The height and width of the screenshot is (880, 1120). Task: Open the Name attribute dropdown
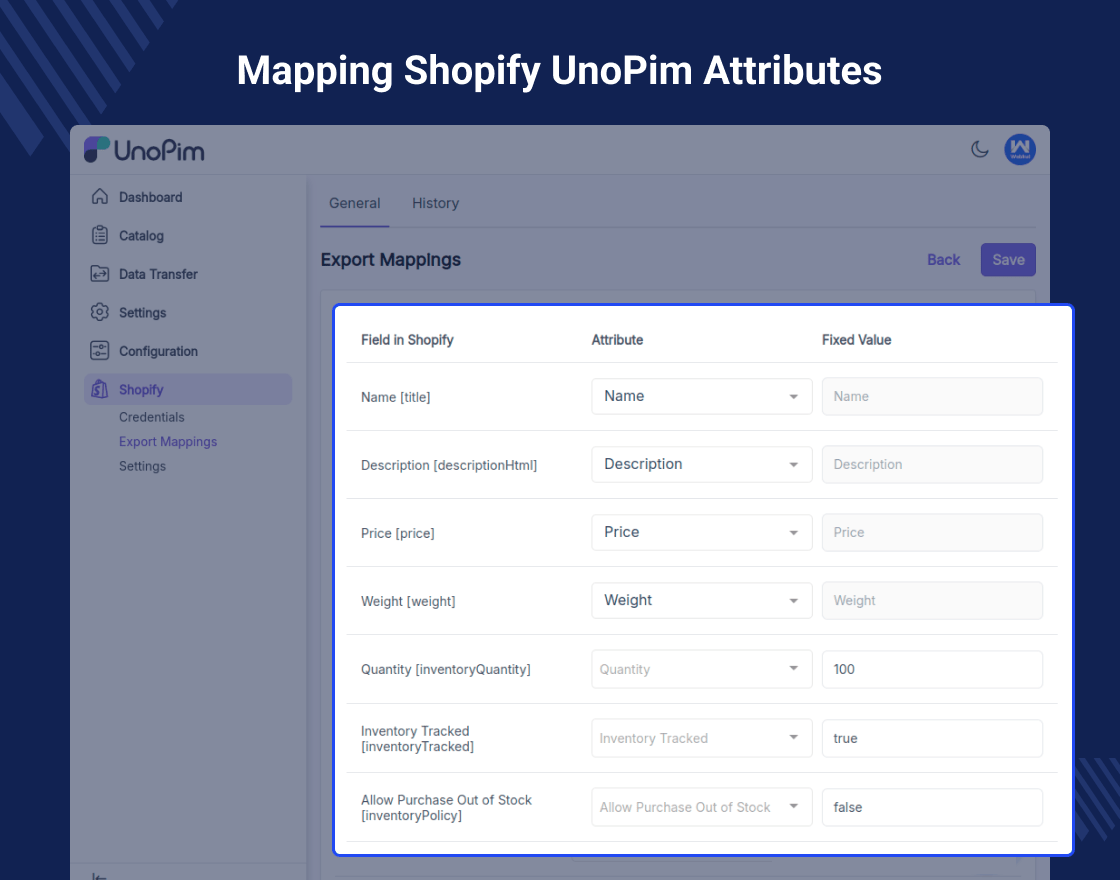[701, 396]
